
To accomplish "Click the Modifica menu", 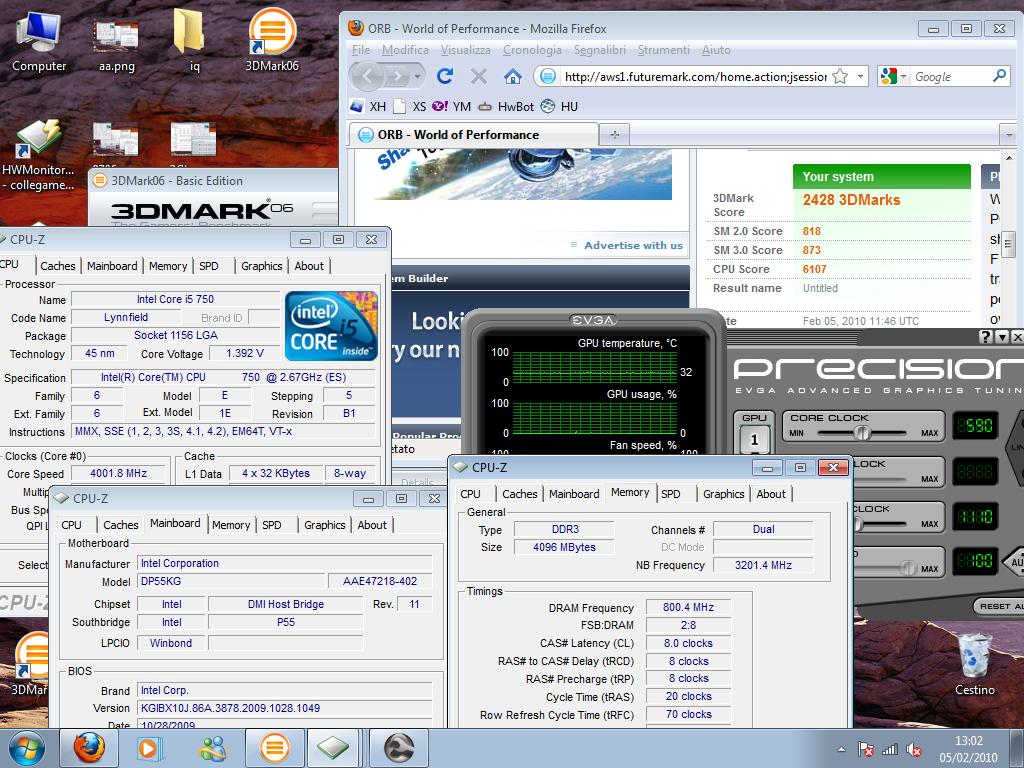I will (x=405, y=50).
